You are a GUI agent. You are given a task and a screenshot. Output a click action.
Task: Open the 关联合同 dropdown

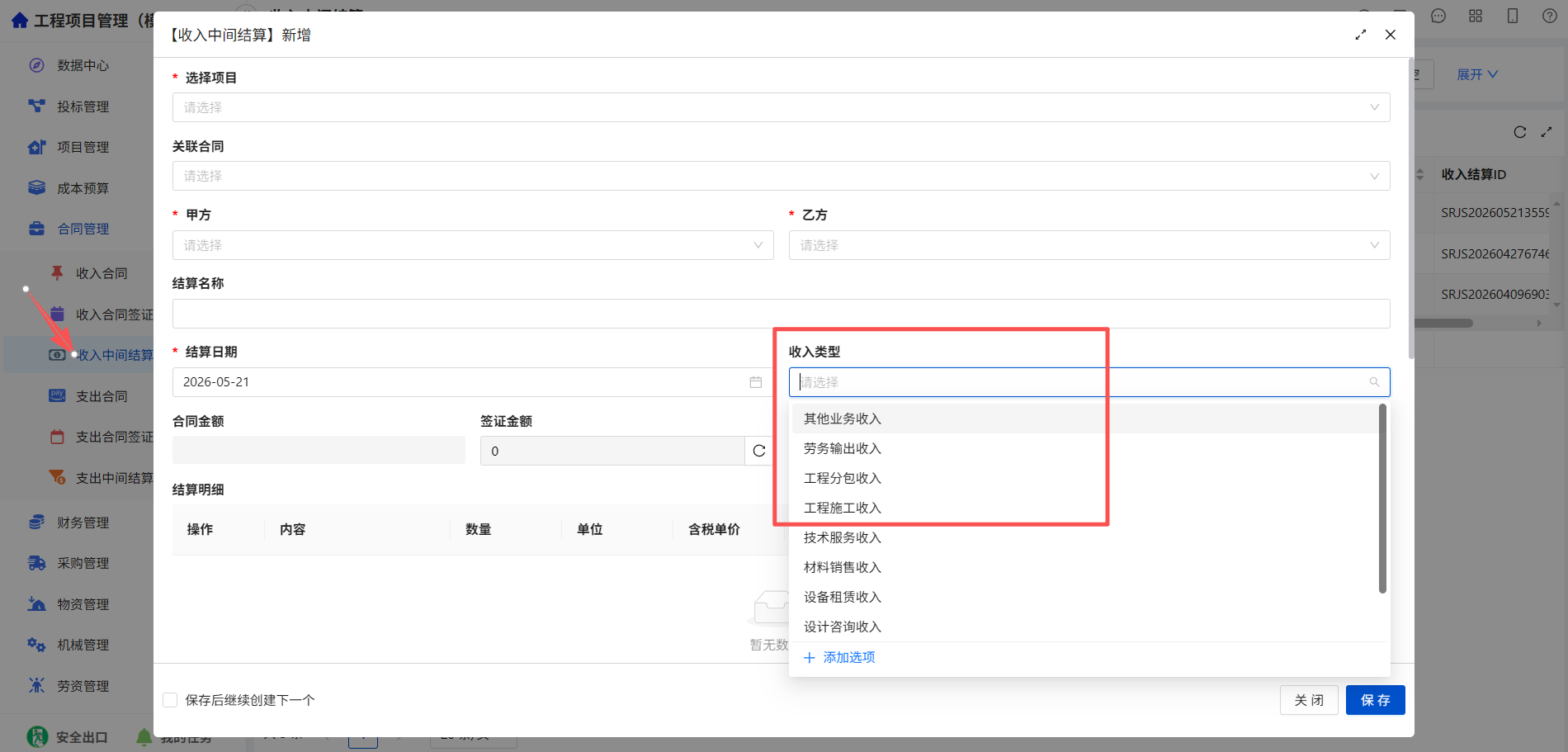[781, 176]
